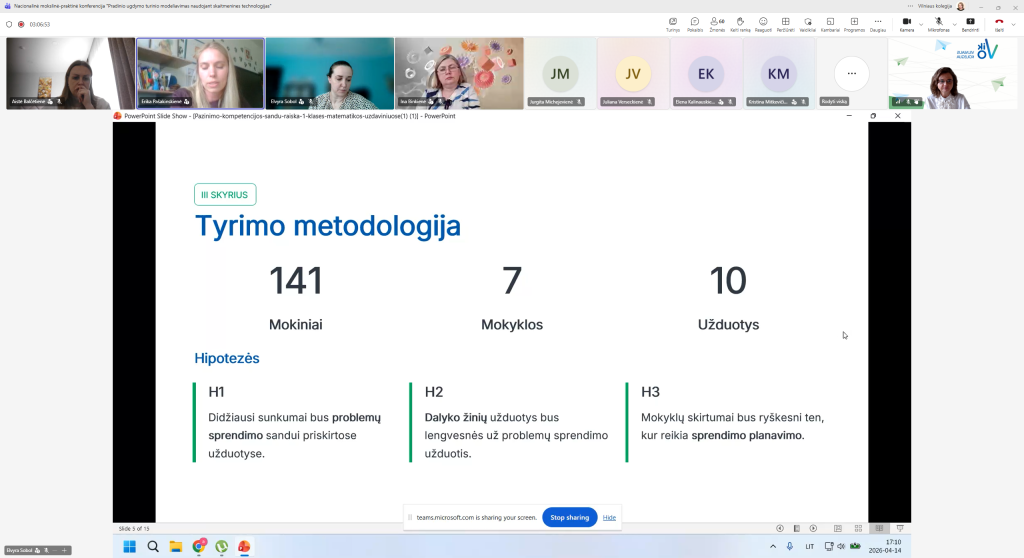Go to next slide in PowerPoint
Viewport: 1024px width, 558px height.
point(813,528)
